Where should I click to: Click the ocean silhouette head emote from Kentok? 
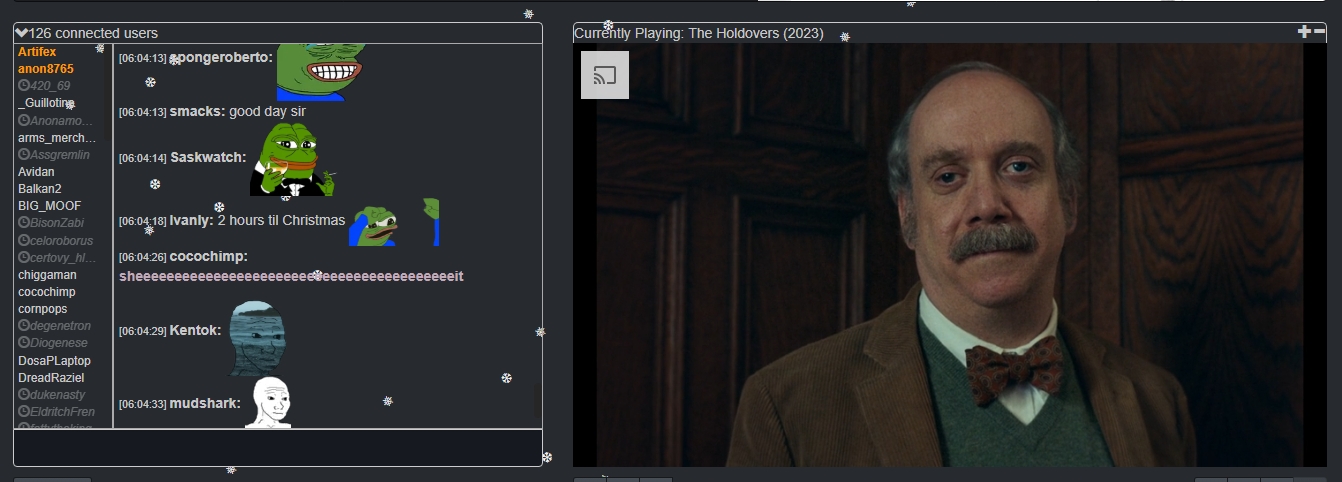point(257,338)
